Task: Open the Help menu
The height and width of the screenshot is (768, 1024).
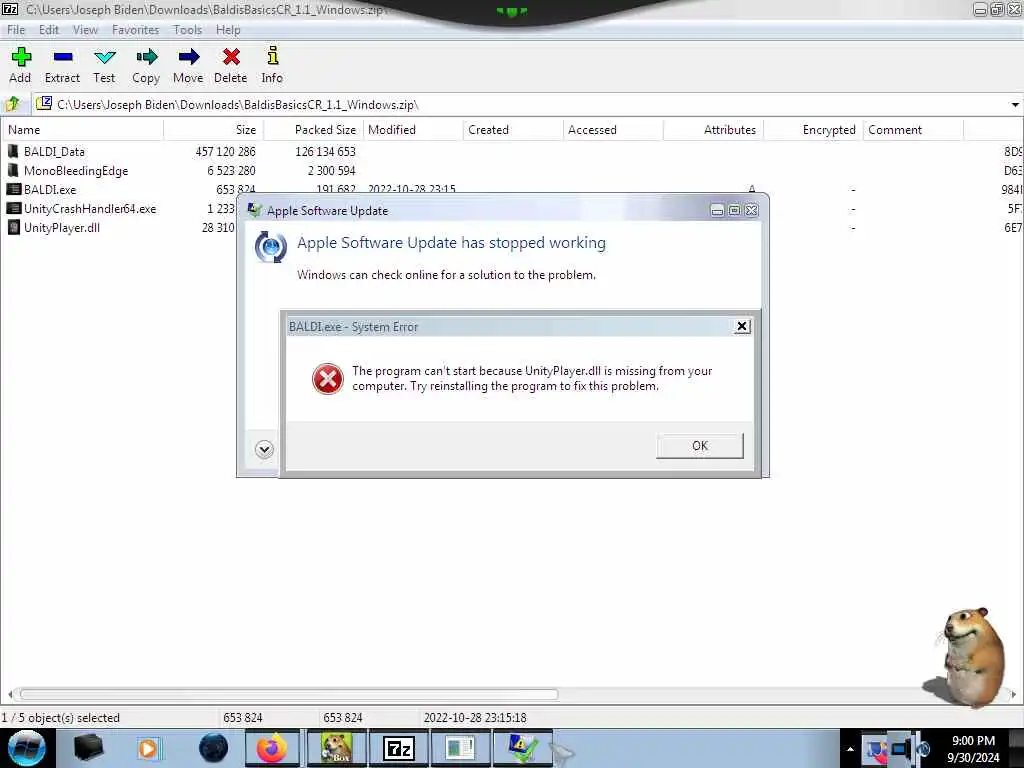Action: pos(228,29)
